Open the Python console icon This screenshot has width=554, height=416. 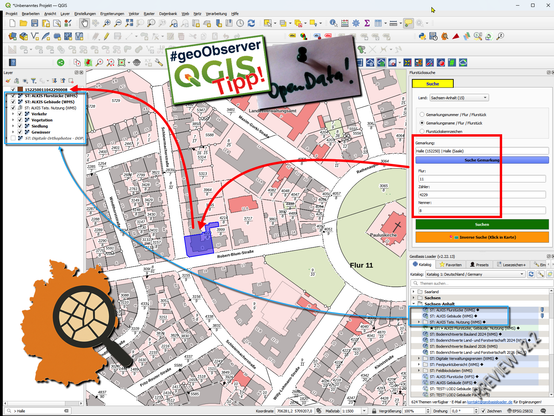(x=422, y=36)
